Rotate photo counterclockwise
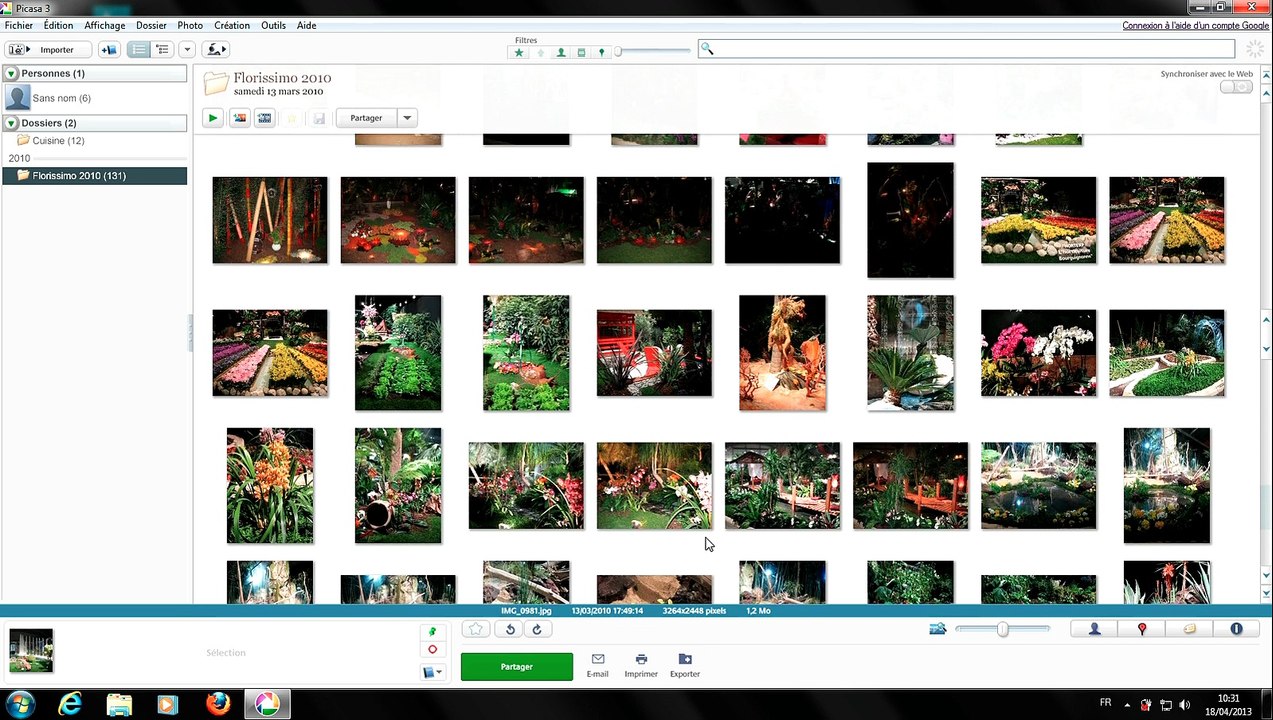 coord(510,629)
